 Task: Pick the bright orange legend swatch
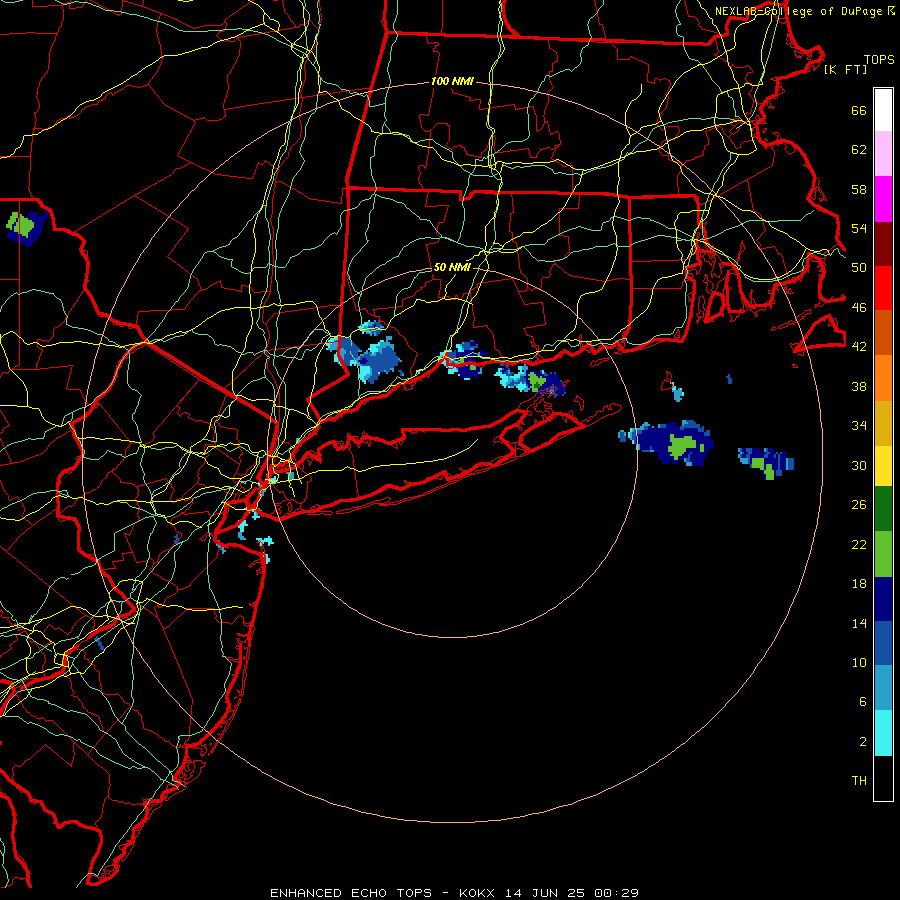click(883, 378)
